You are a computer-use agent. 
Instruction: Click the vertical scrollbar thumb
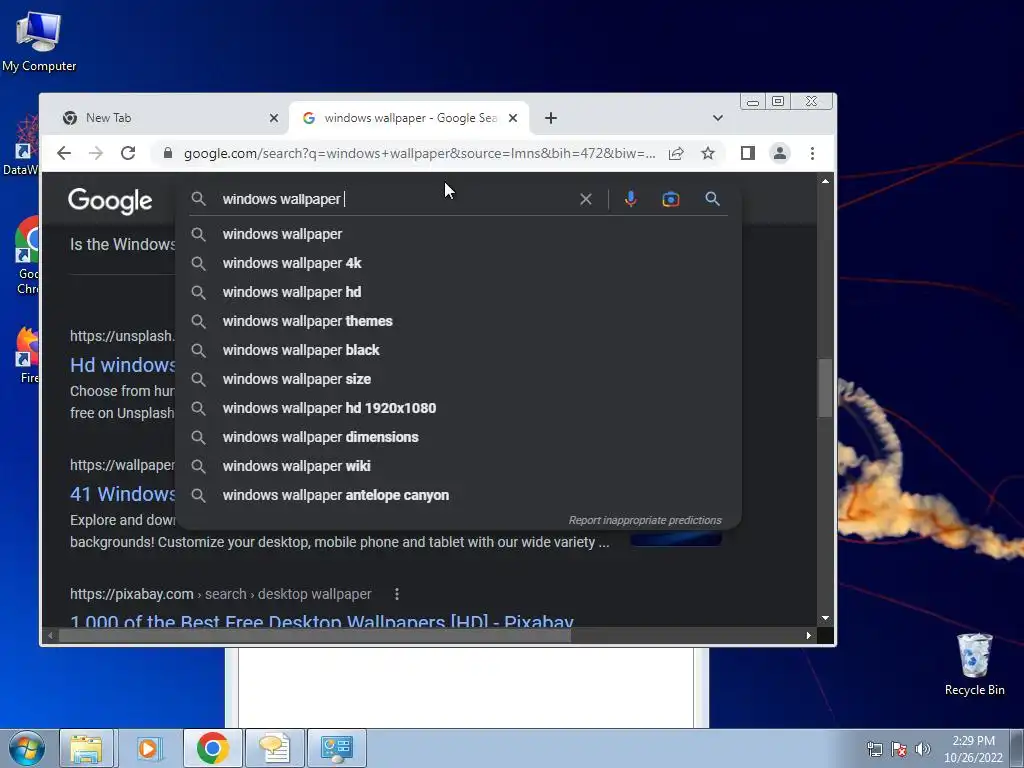point(825,387)
